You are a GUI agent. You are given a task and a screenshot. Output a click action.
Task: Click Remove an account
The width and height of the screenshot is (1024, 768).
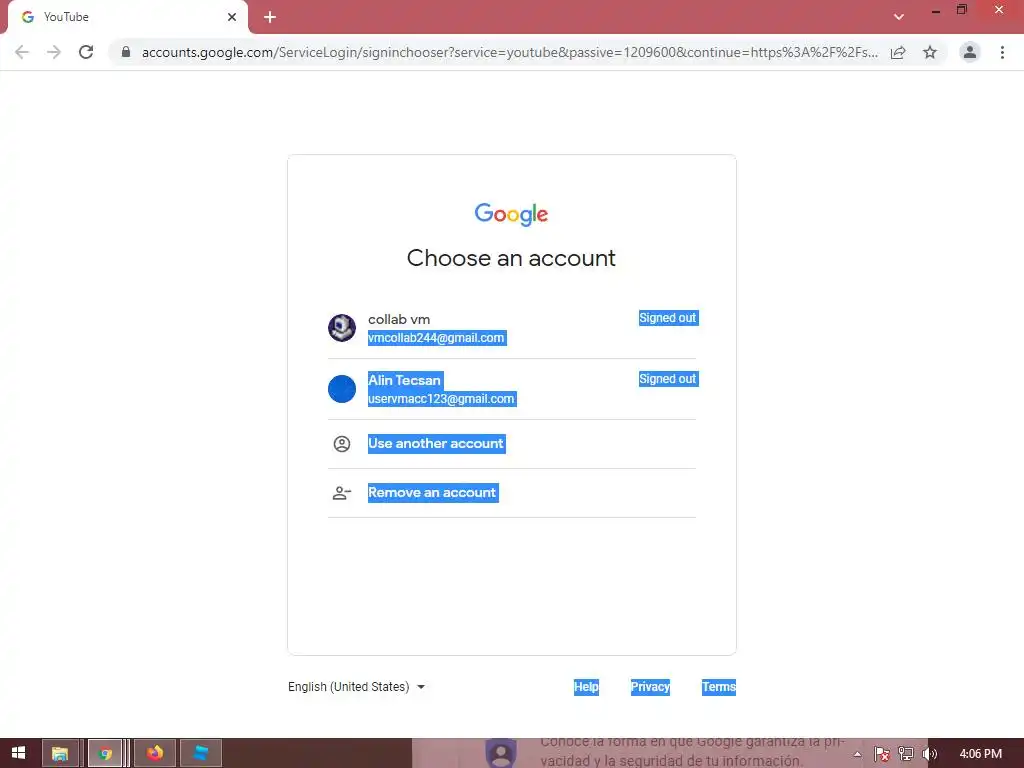click(x=432, y=492)
